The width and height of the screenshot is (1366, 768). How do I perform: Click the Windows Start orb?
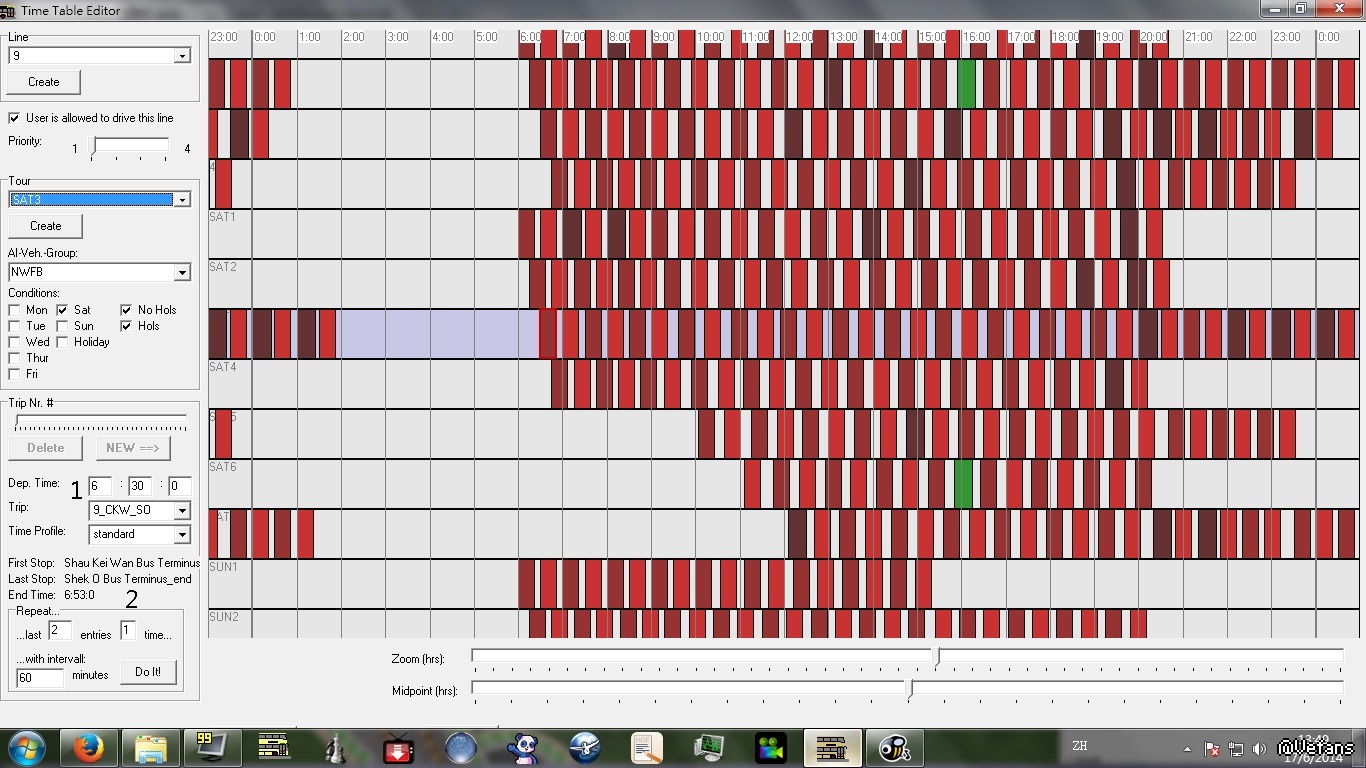point(27,748)
